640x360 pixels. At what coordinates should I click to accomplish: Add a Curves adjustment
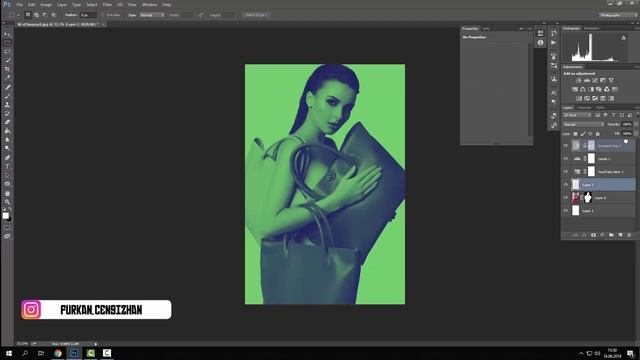[595, 80]
